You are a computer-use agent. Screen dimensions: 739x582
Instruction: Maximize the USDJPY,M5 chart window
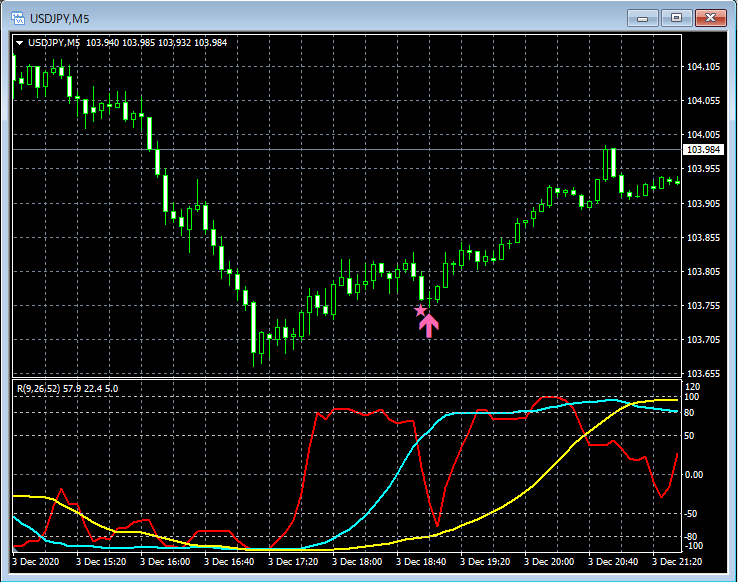(677, 17)
